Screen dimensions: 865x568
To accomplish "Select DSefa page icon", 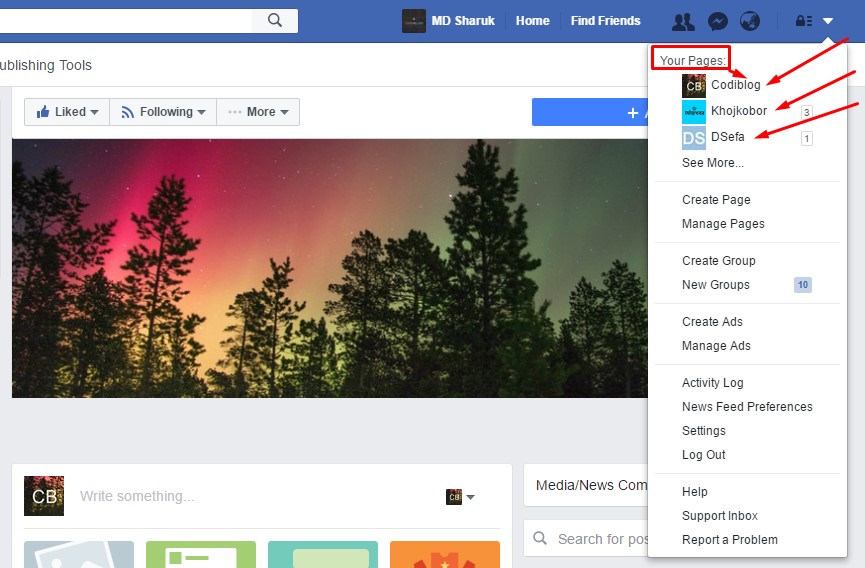I will [693, 138].
